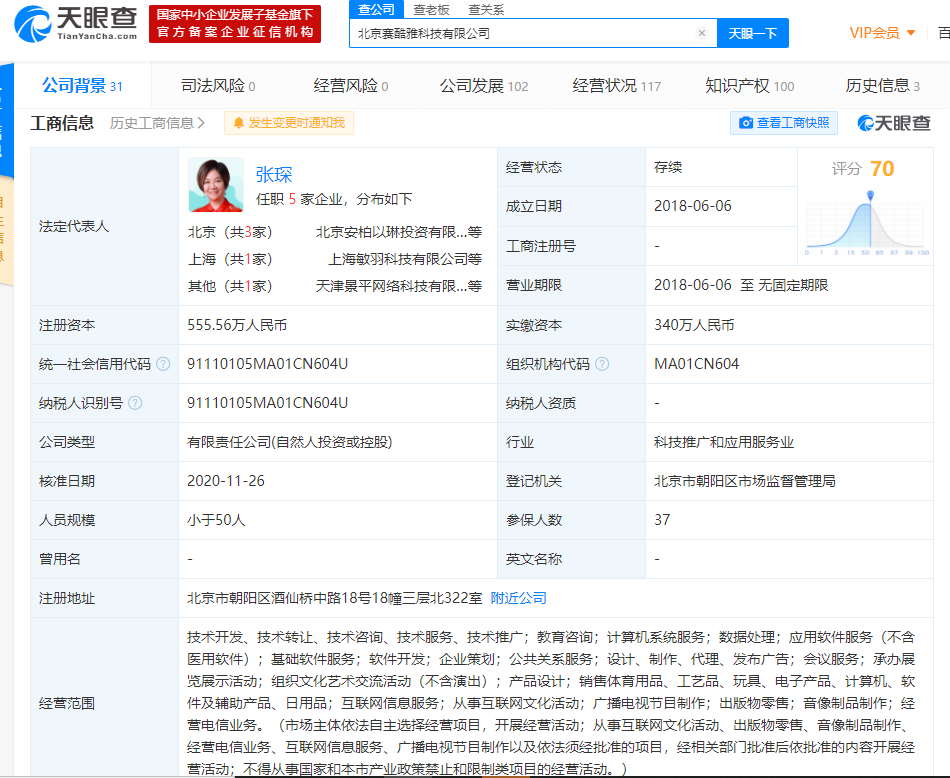Open 历史工商信息 with its chevron

[158, 123]
